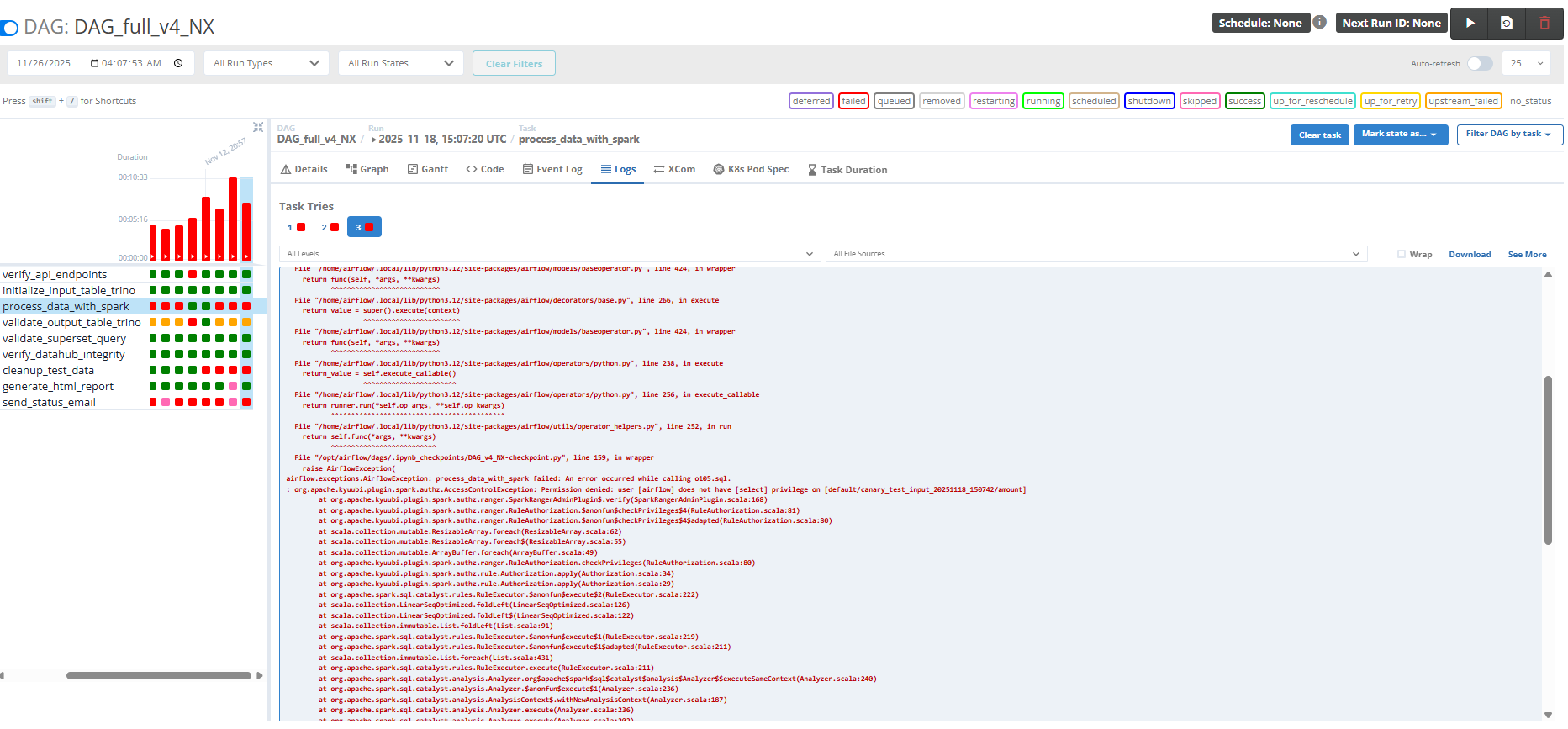The width and height of the screenshot is (1568, 729).
Task: Click the clock icon in date field
Action: (x=178, y=63)
